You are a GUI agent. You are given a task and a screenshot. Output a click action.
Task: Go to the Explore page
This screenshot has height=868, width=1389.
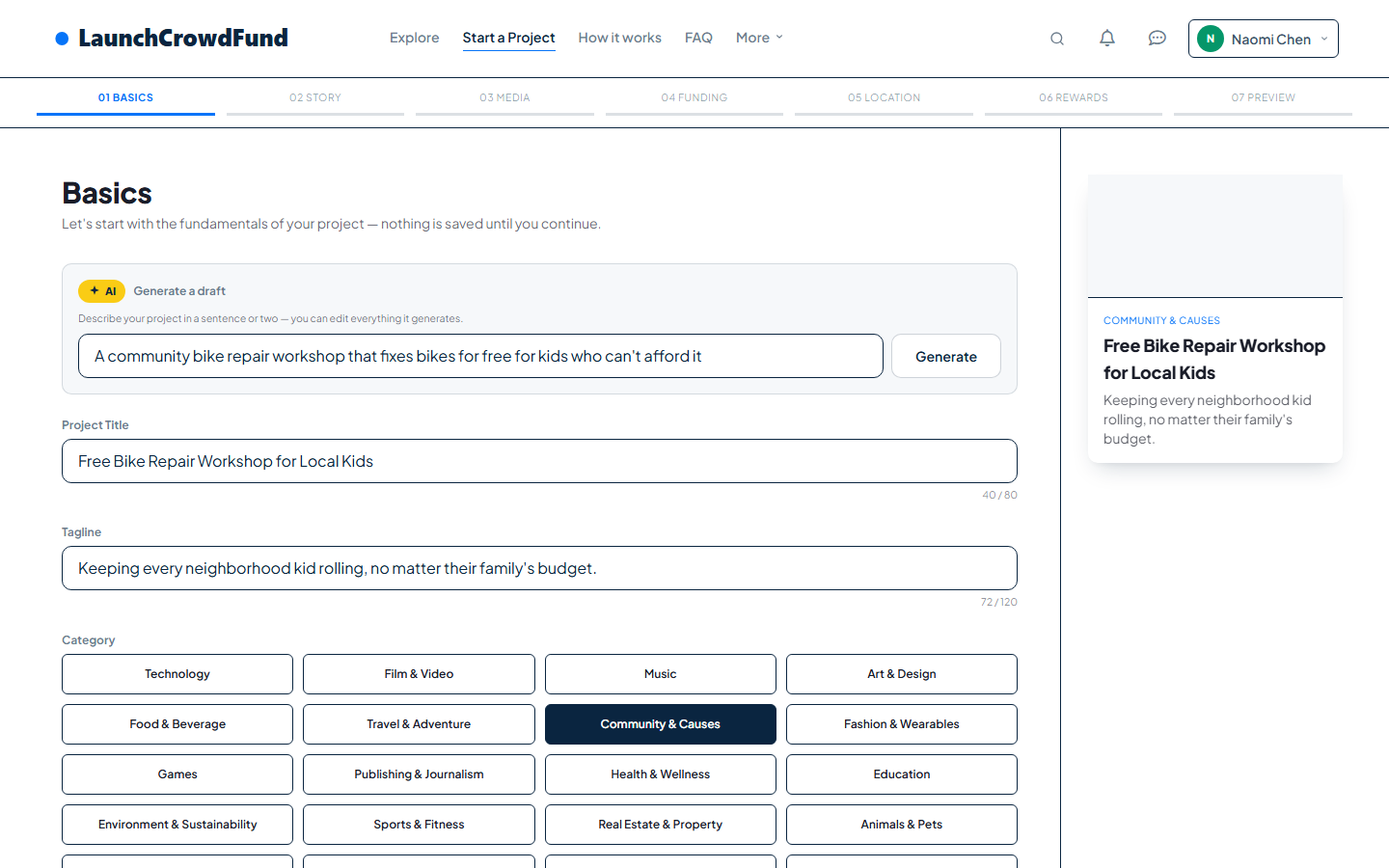point(415,38)
